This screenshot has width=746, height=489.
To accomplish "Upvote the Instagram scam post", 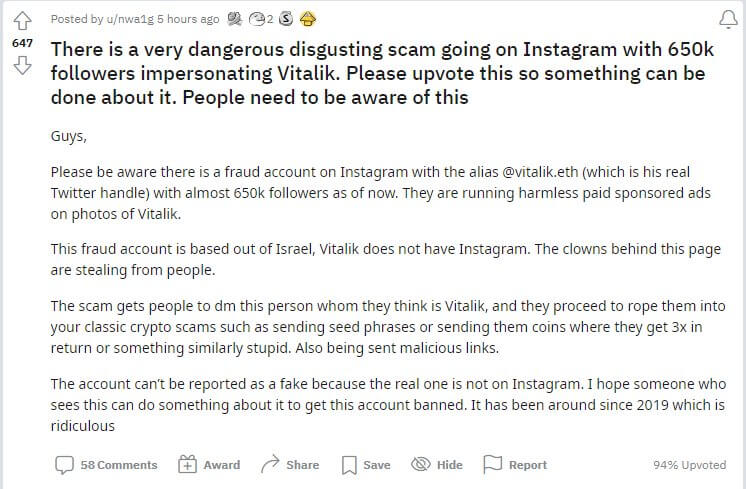I will point(22,21).
